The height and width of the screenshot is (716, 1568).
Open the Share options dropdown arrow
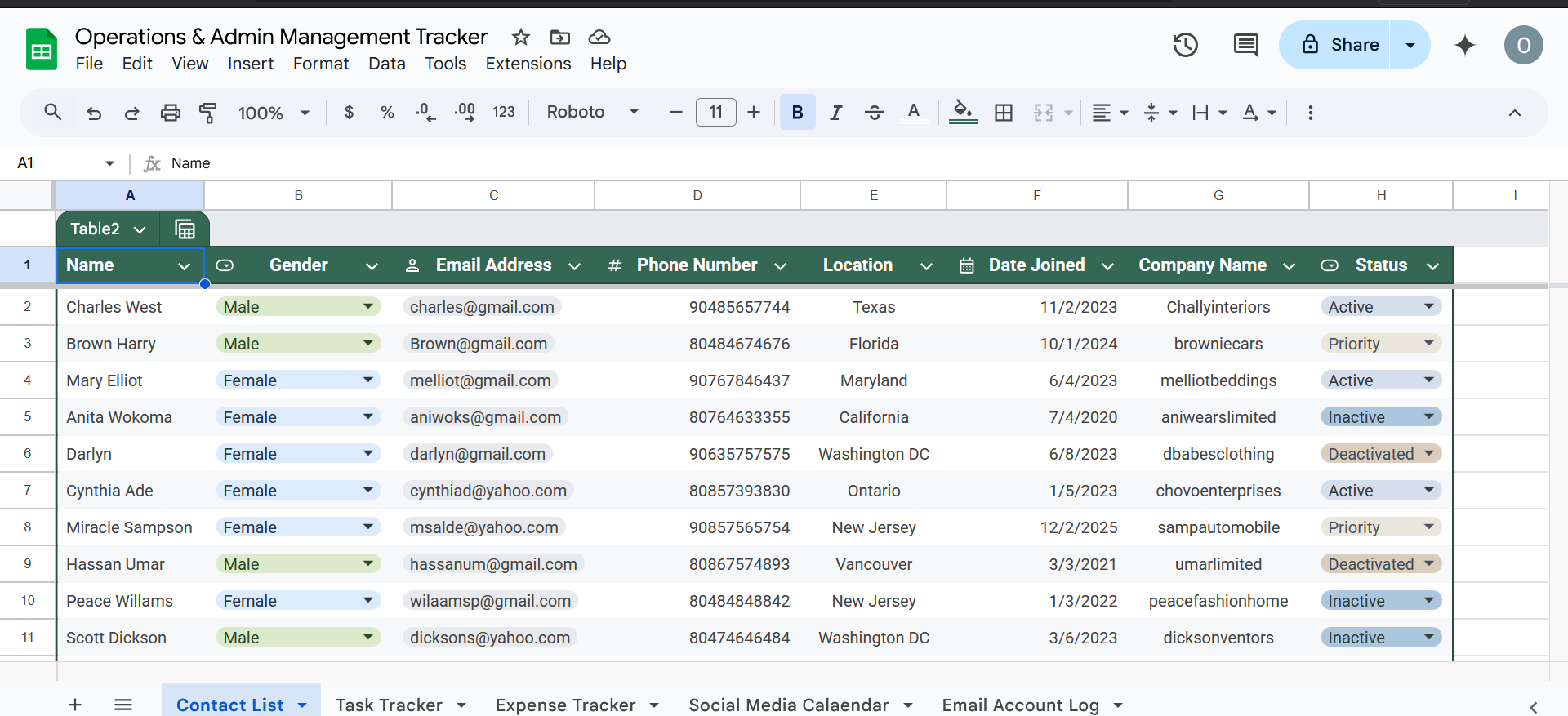point(1410,45)
